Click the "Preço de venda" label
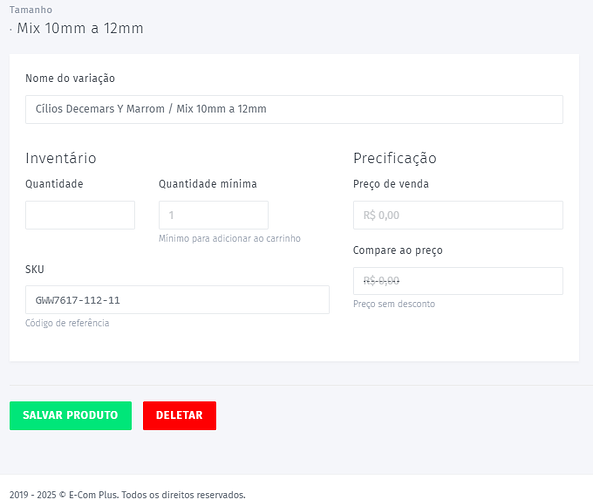This screenshot has height=500, width=593. coord(391,184)
